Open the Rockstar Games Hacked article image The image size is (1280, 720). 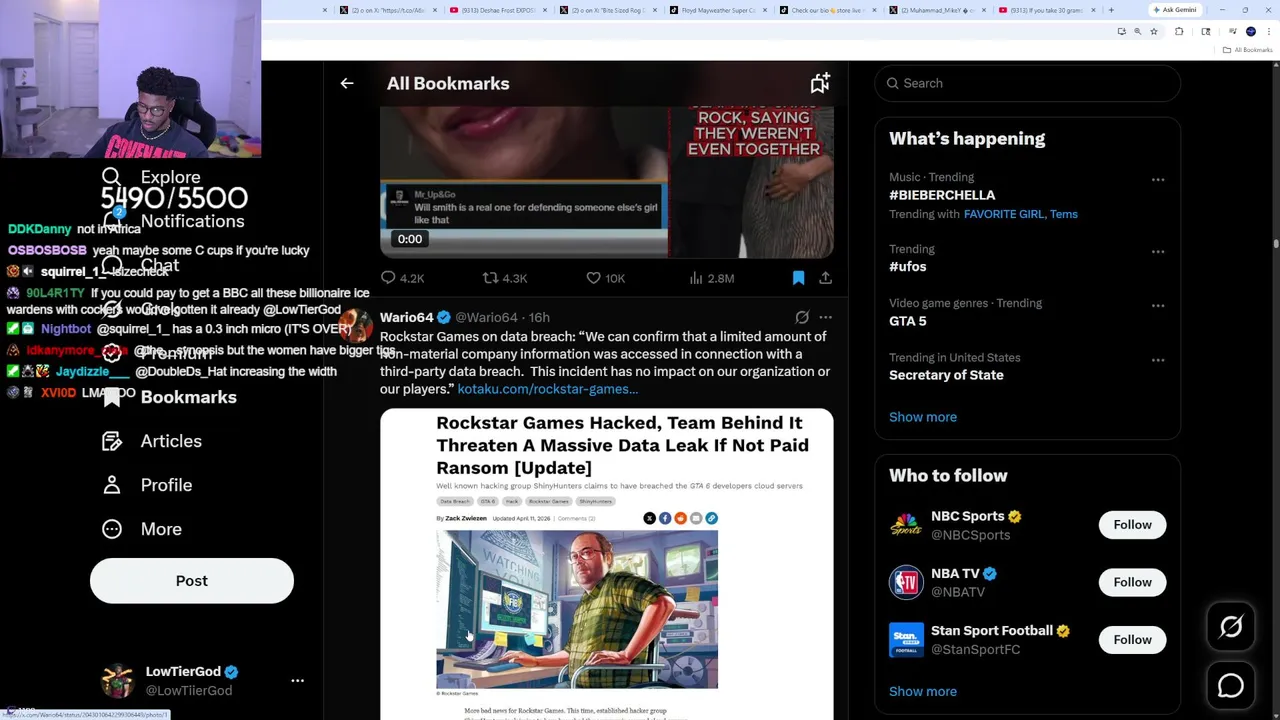(x=606, y=564)
